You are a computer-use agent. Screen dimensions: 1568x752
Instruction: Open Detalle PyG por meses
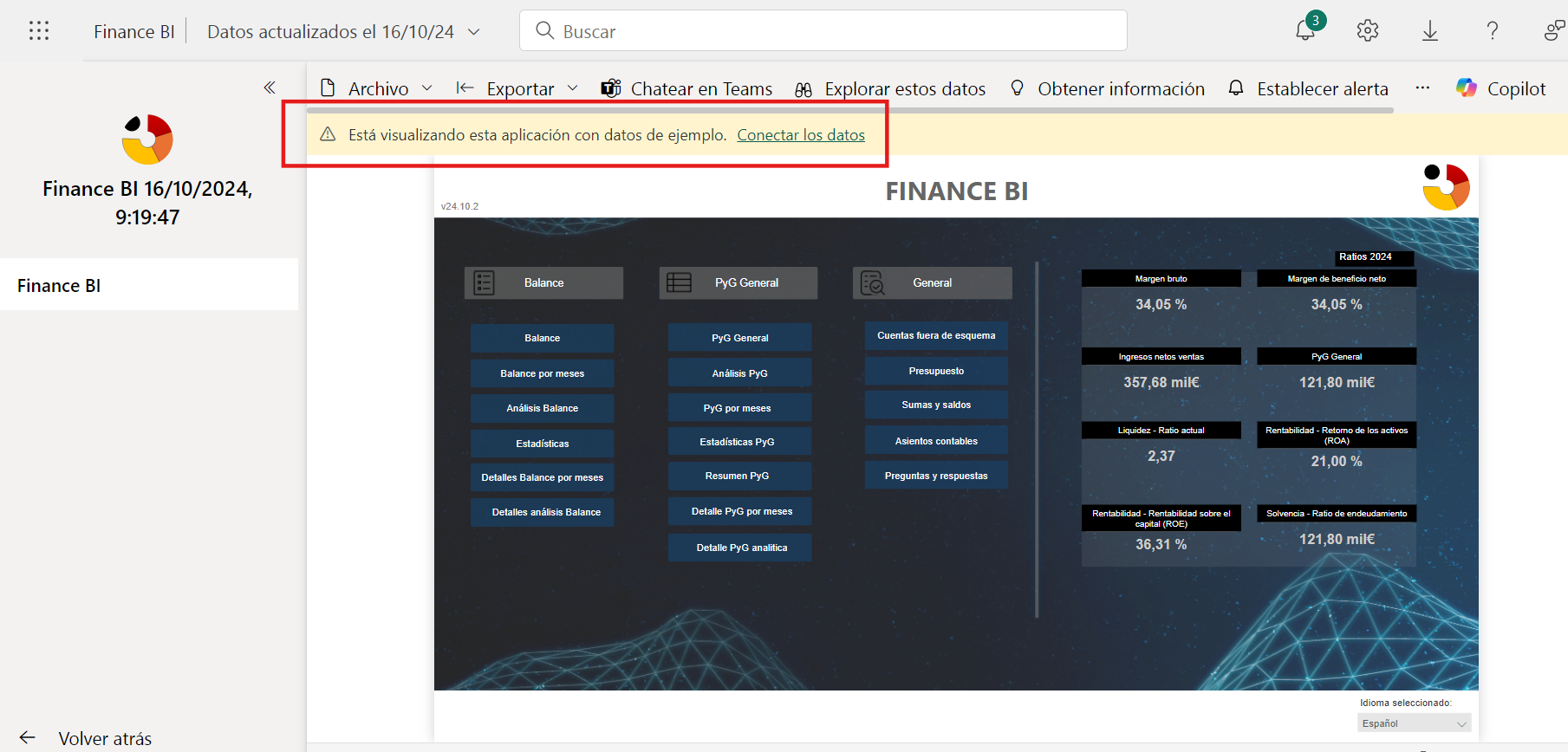tap(740, 511)
